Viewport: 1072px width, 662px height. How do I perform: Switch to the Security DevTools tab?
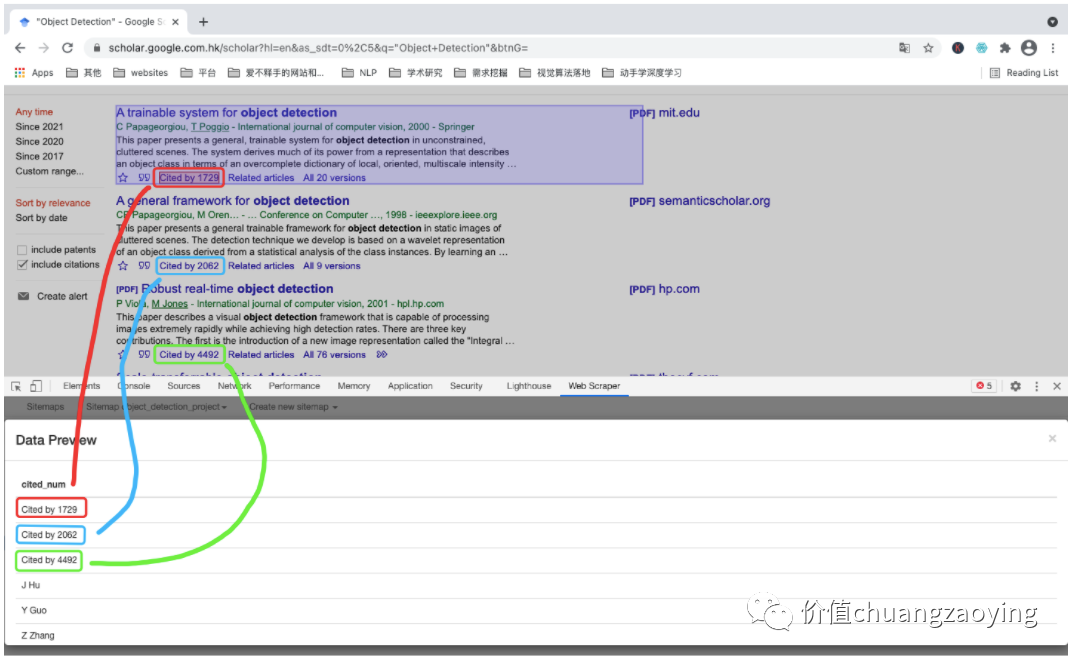466,386
